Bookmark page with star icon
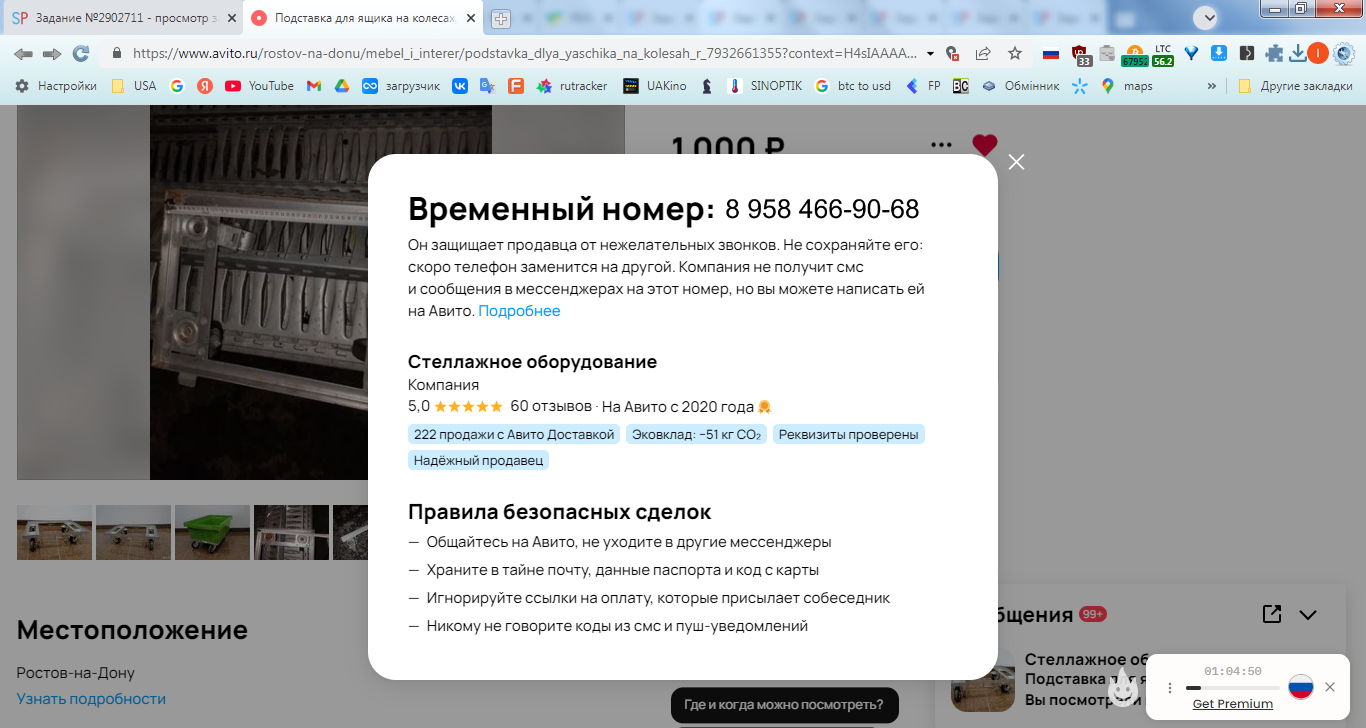Screen dimensions: 1366x728 1015,53
